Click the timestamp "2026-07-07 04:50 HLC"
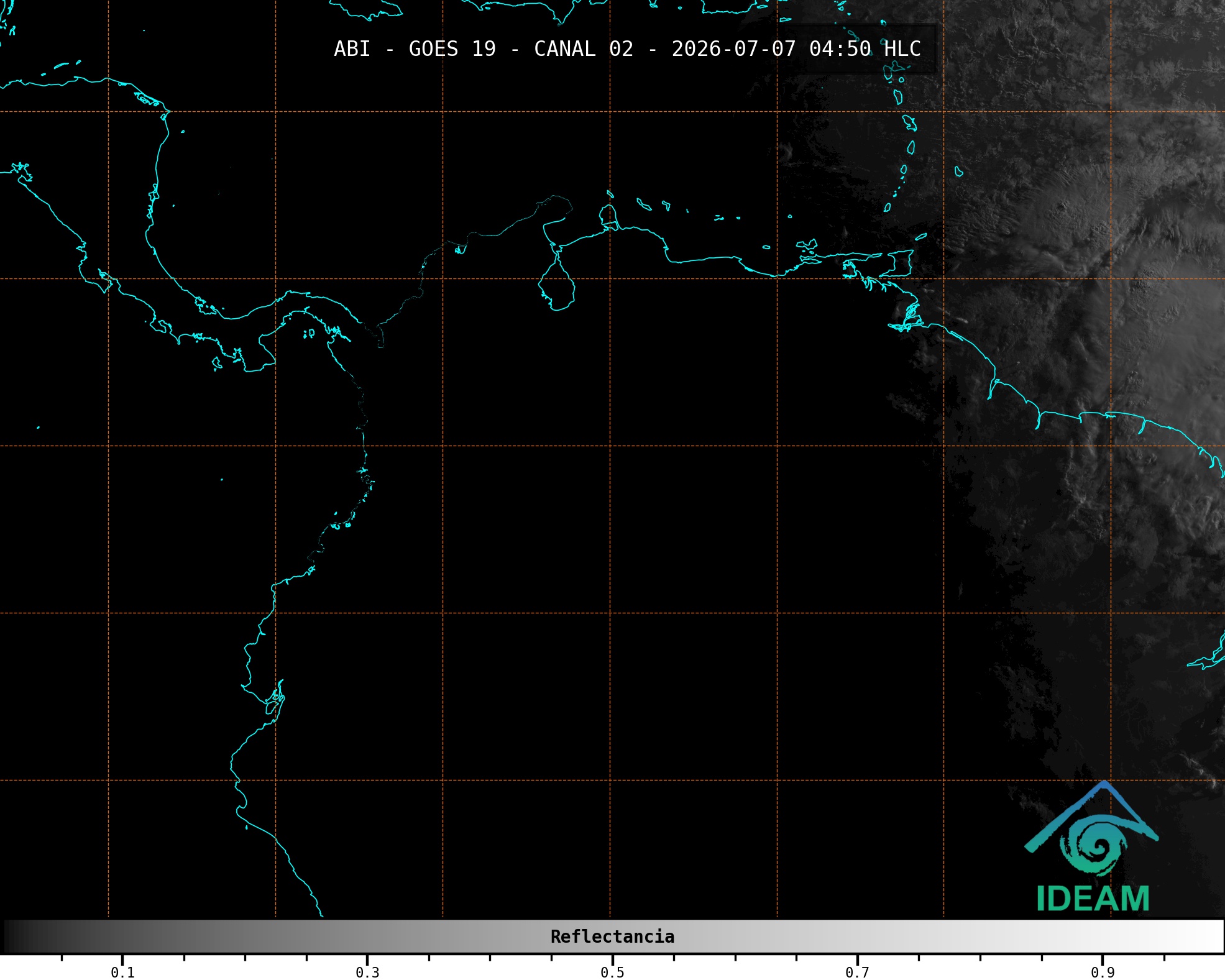The image size is (1225, 980). tap(796, 49)
